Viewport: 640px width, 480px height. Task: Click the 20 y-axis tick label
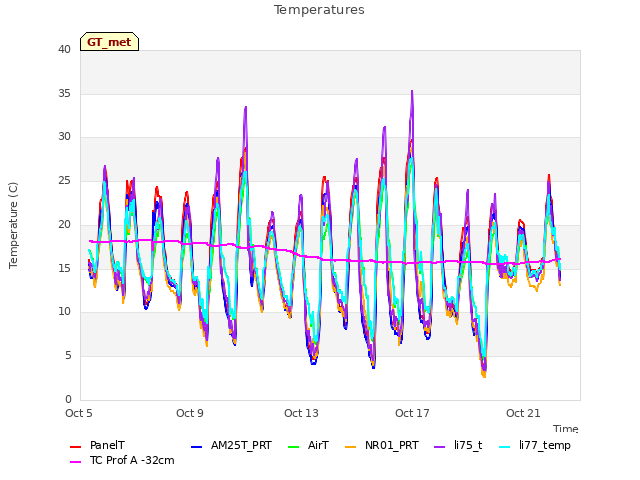coord(64,224)
